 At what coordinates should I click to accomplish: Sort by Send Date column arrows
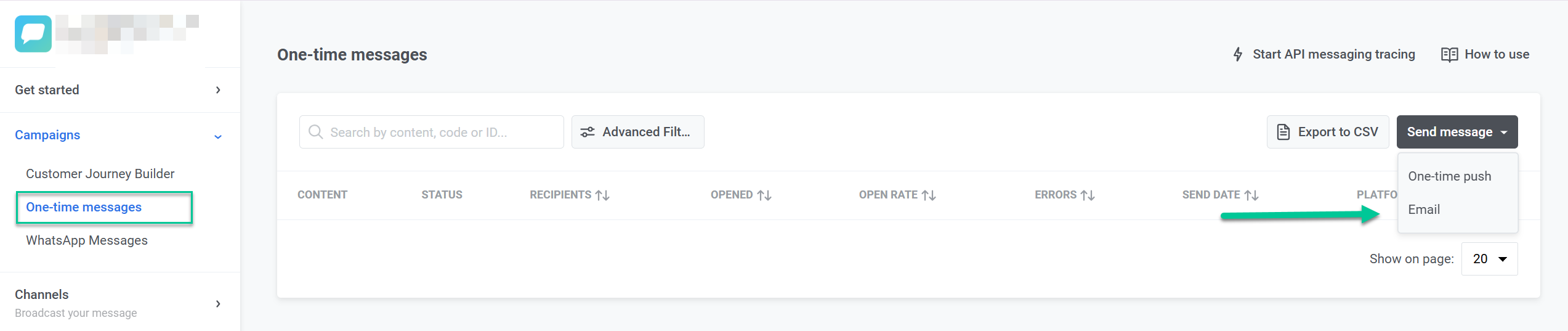pos(1251,195)
